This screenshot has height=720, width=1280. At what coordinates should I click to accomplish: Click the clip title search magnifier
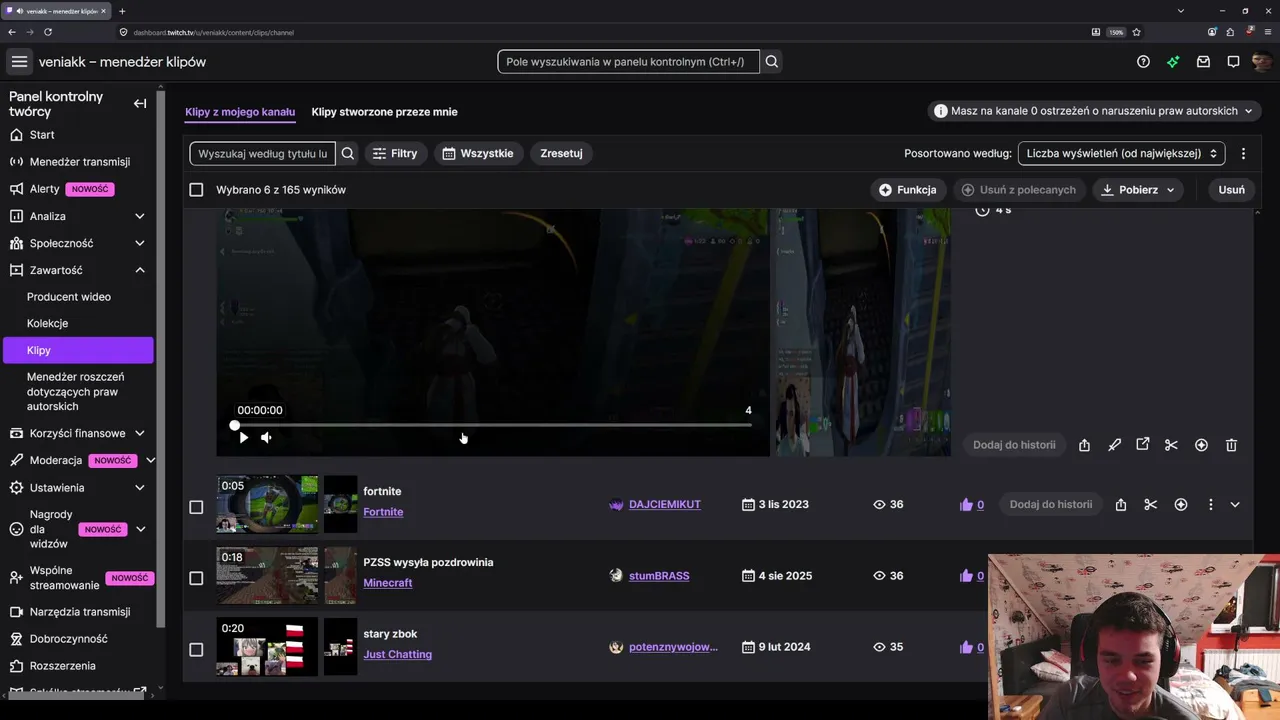coord(348,153)
